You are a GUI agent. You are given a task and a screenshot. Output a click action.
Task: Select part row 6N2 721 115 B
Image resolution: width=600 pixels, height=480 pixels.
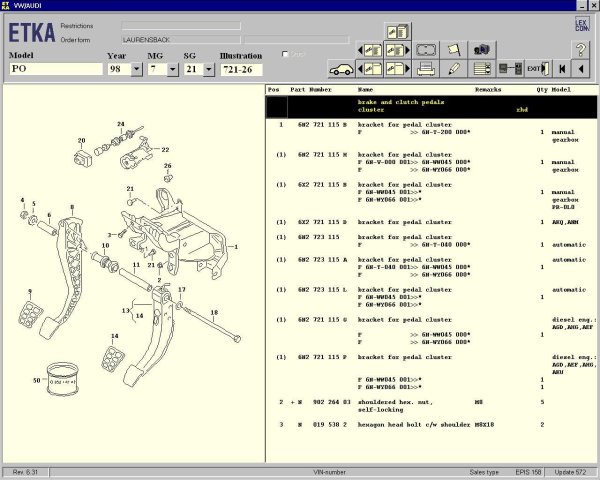coord(431,132)
